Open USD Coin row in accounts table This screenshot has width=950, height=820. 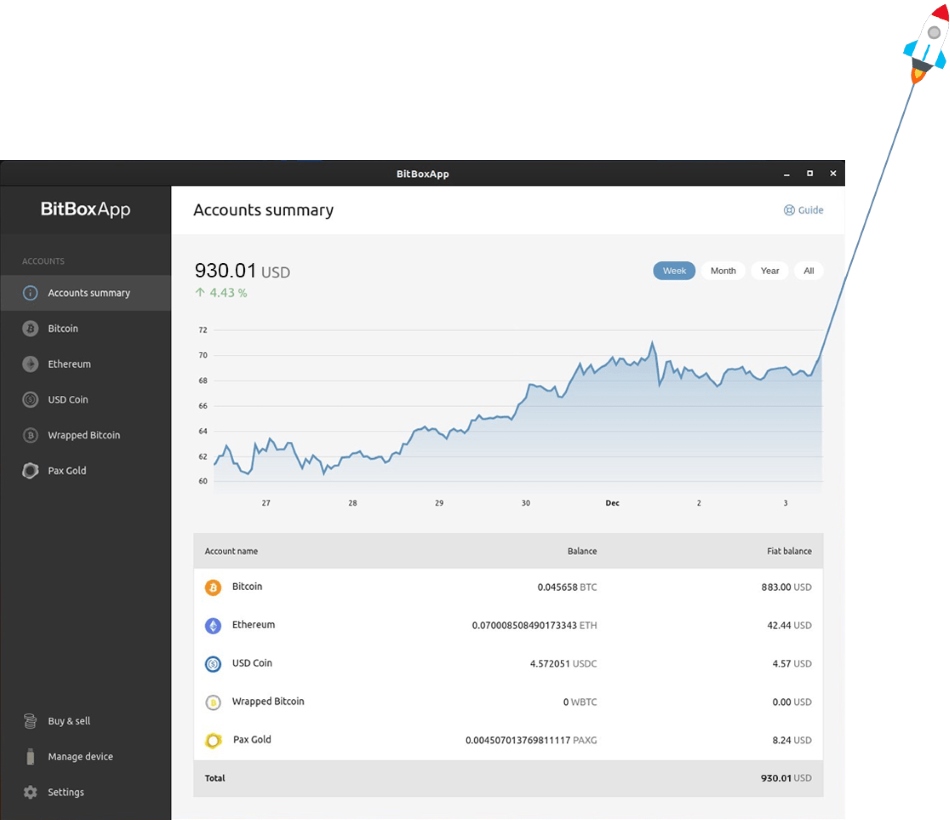(508, 664)
